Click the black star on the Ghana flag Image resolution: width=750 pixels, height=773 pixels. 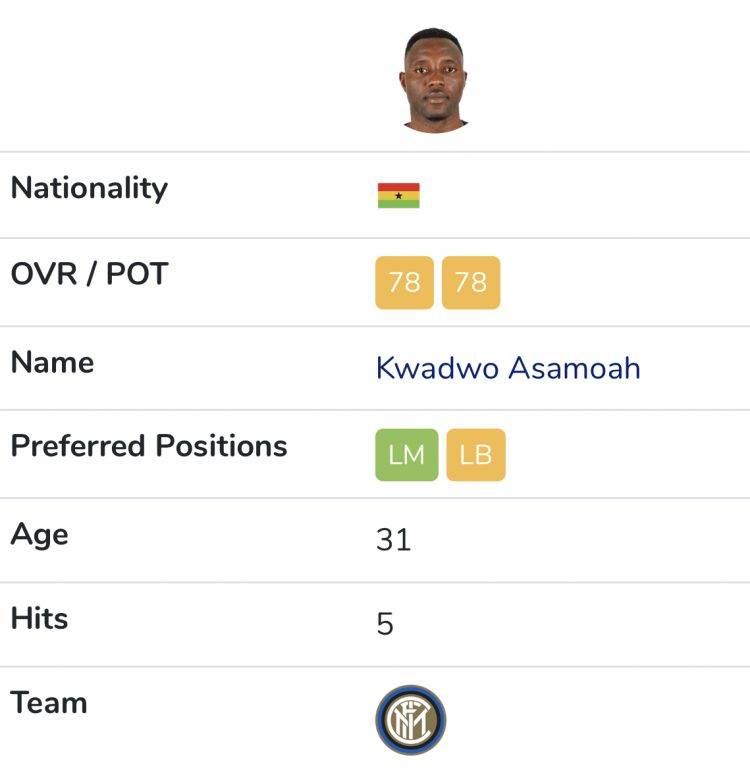[398, 196]
